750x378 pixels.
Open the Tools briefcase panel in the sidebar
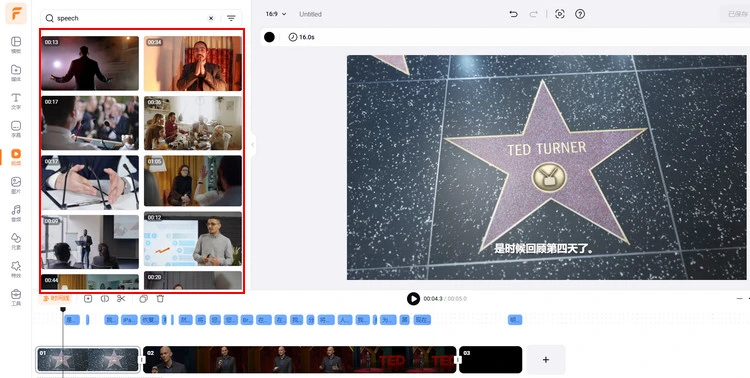16,297
